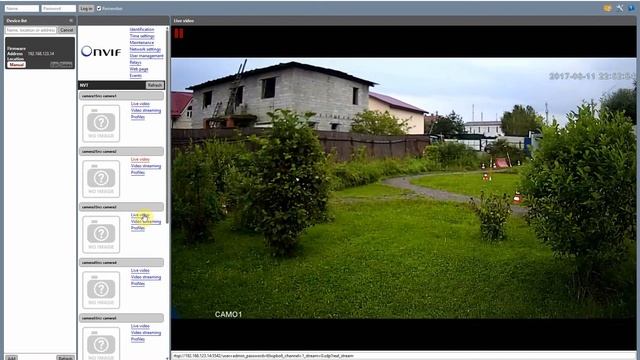
Task: Select the fifth camera header bar
Action: point(122,318)
